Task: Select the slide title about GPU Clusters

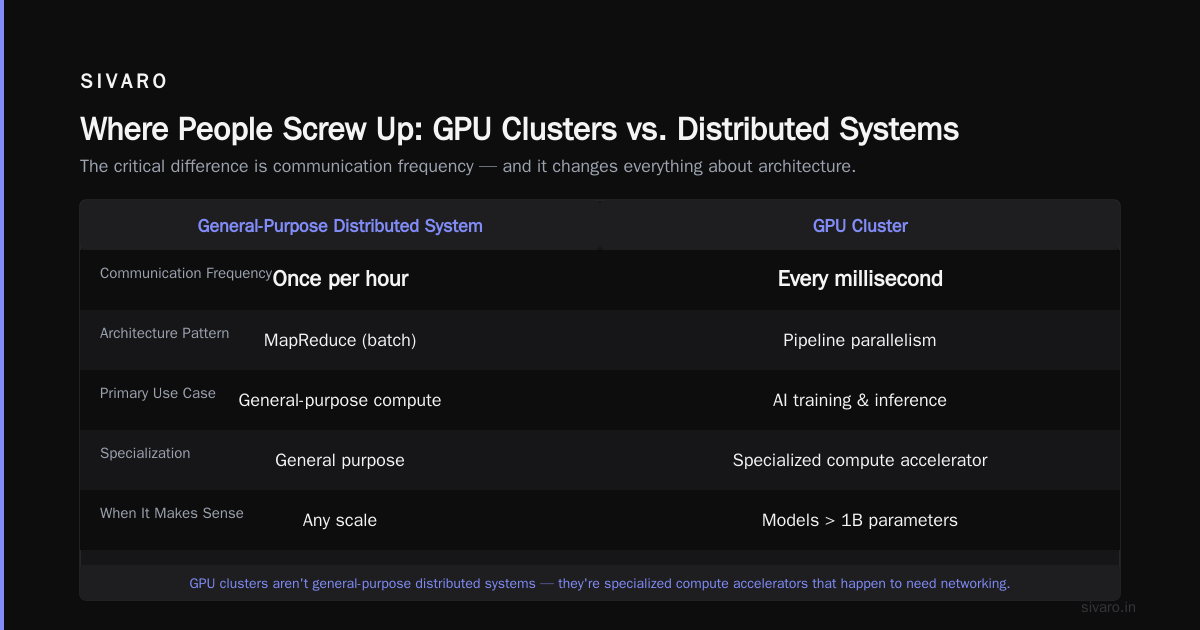Action: pyautogui.click(x=519, y=129)
